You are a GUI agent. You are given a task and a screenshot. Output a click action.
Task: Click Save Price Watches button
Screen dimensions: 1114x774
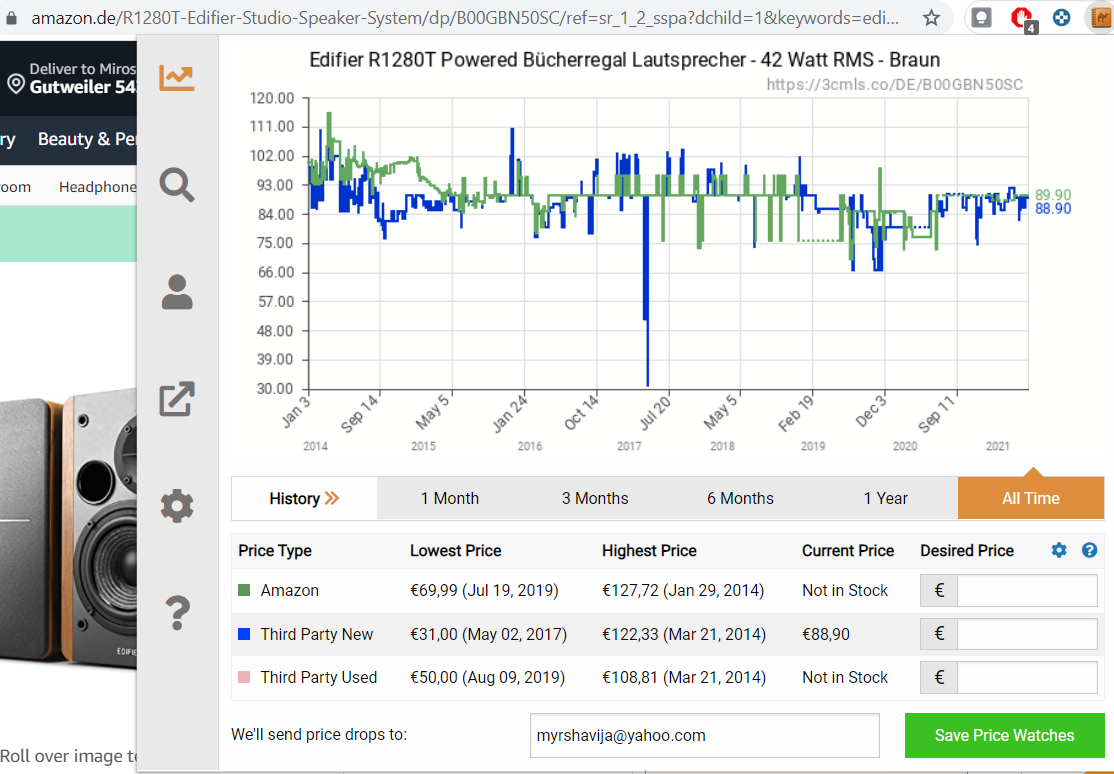(1004, 735)
